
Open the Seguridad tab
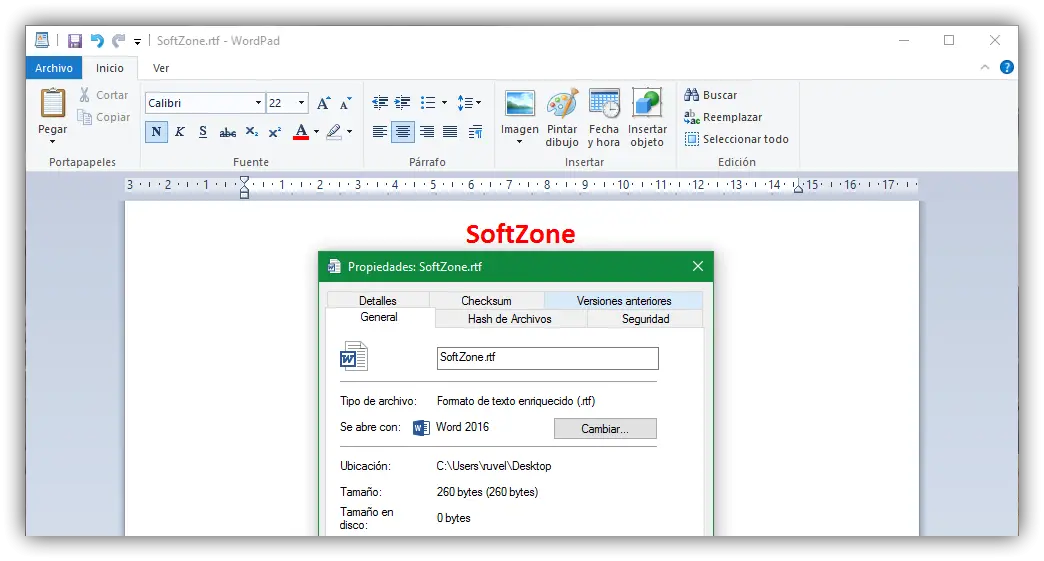[645, 319]
